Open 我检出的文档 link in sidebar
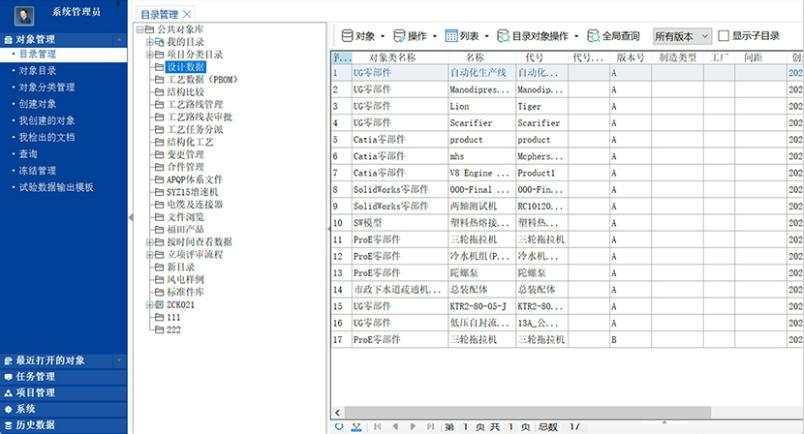This screenshot has width=804, height=434. point(46,137)
